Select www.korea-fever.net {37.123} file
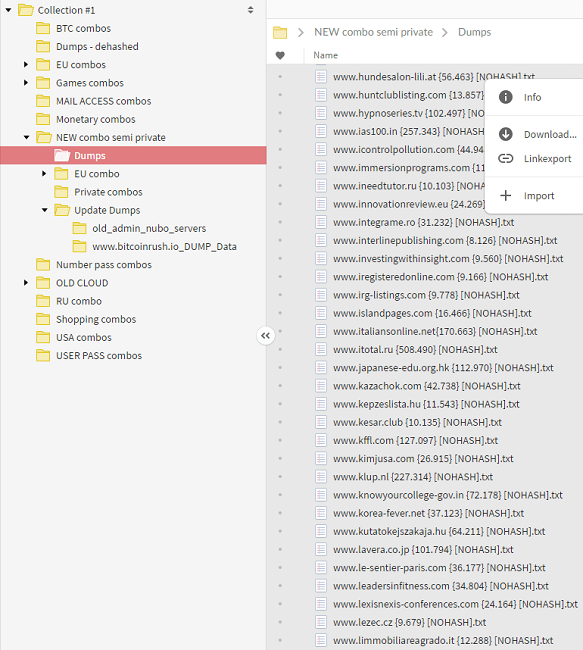The image size is (583, 650). click(x=428, y=513)
